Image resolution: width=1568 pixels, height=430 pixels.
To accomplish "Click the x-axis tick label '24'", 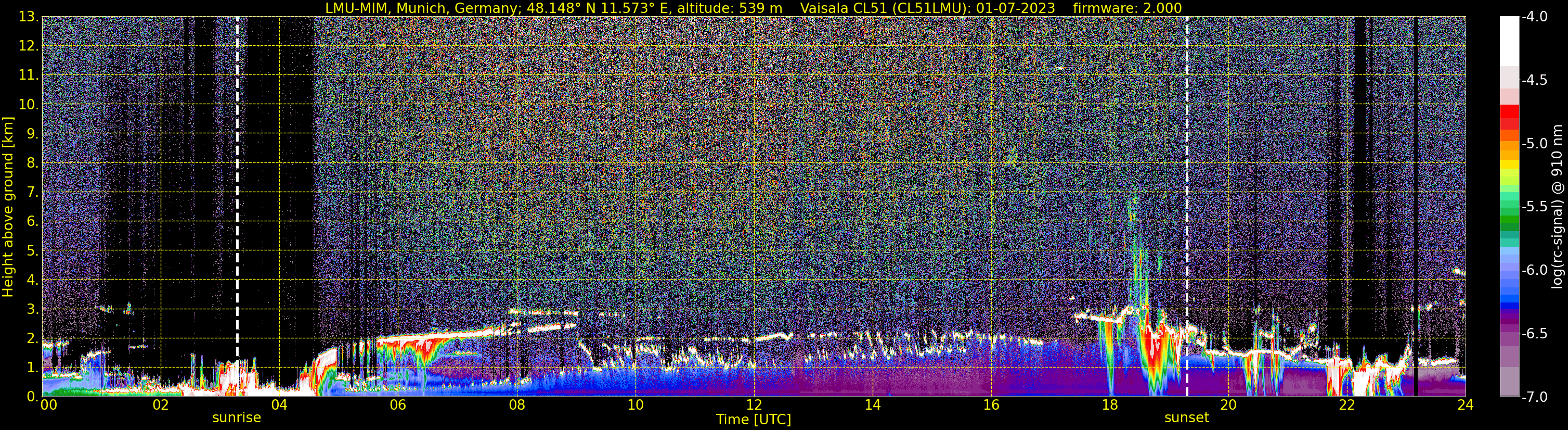I will (1465, 405).
